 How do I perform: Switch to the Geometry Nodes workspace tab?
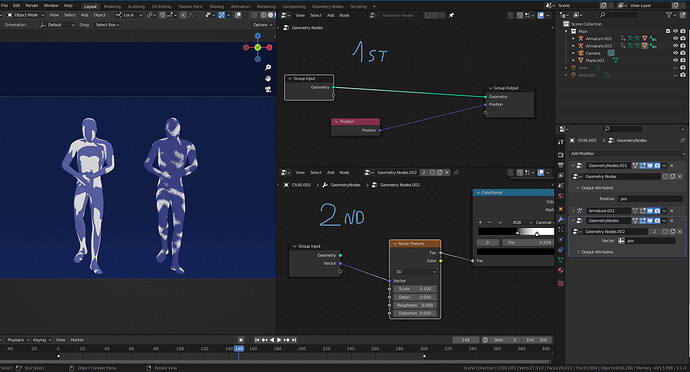pyautogui.click(x=327, y=7)
